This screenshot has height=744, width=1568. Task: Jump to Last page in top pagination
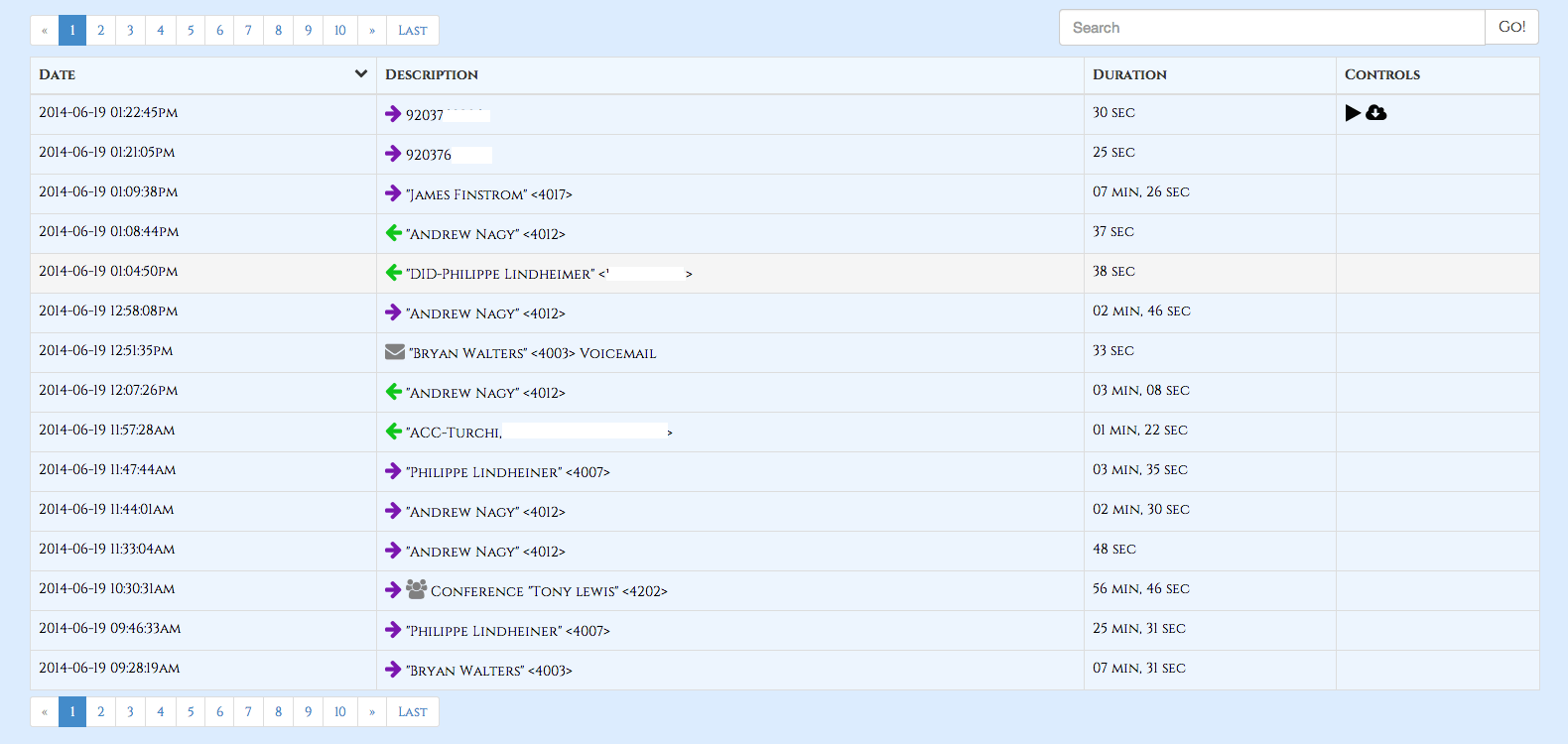412,31
